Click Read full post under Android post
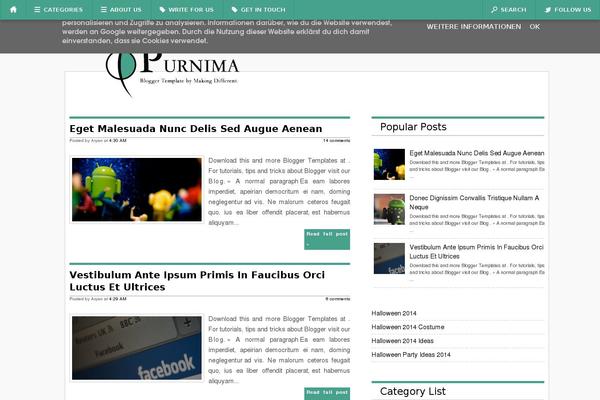Screen dimensions: 600x400 click(327, 239)
